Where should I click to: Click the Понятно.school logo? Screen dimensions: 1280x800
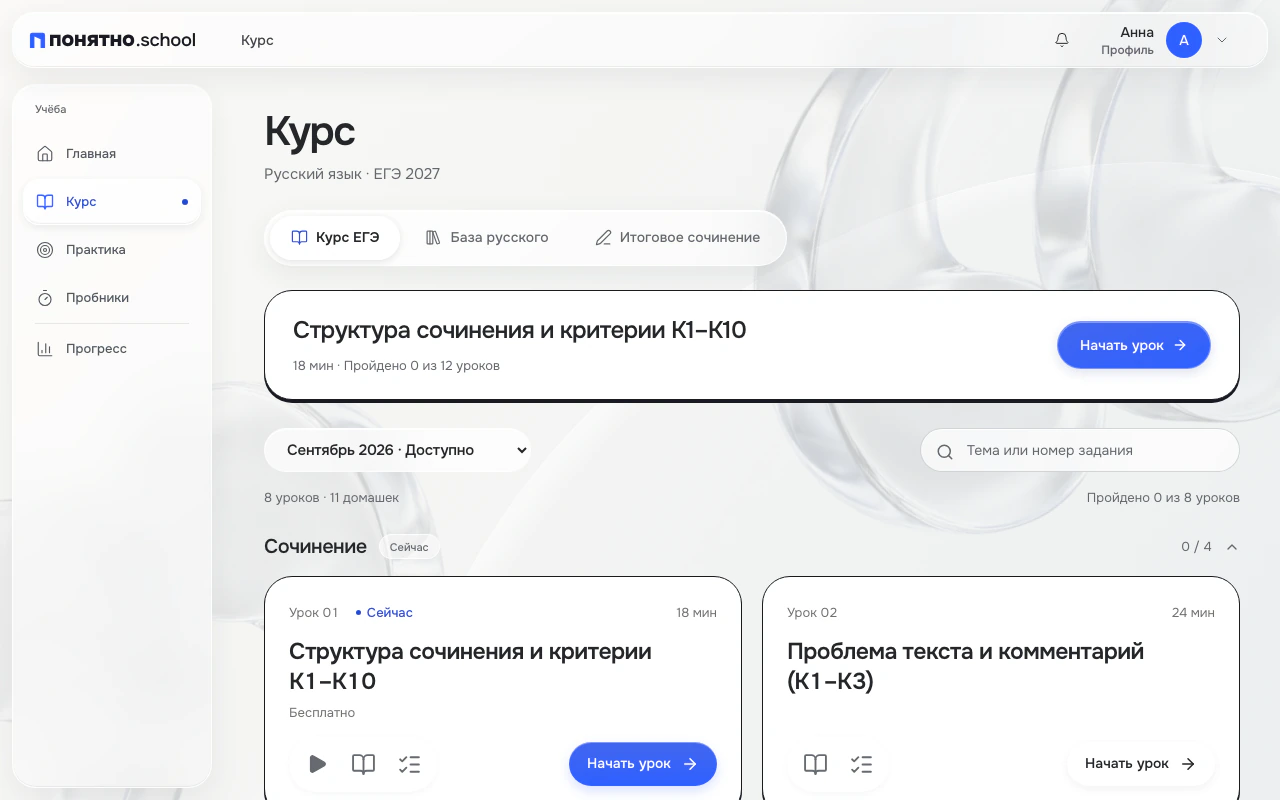(x=113, y=40)
